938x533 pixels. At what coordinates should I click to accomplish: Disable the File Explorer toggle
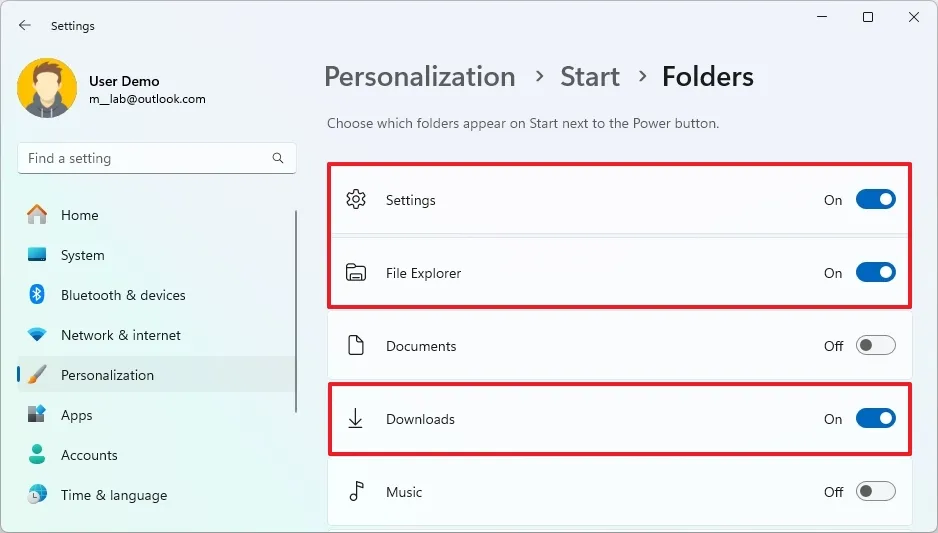click(x=875, y=273)
